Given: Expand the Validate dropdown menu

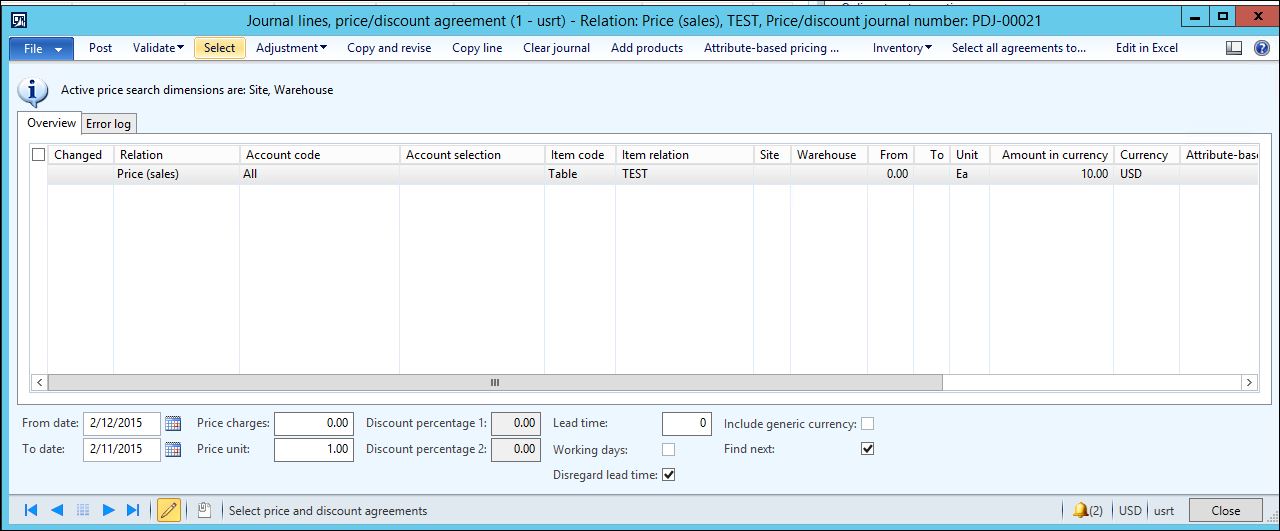Looking at the screenshot, I should coord(158,48).
